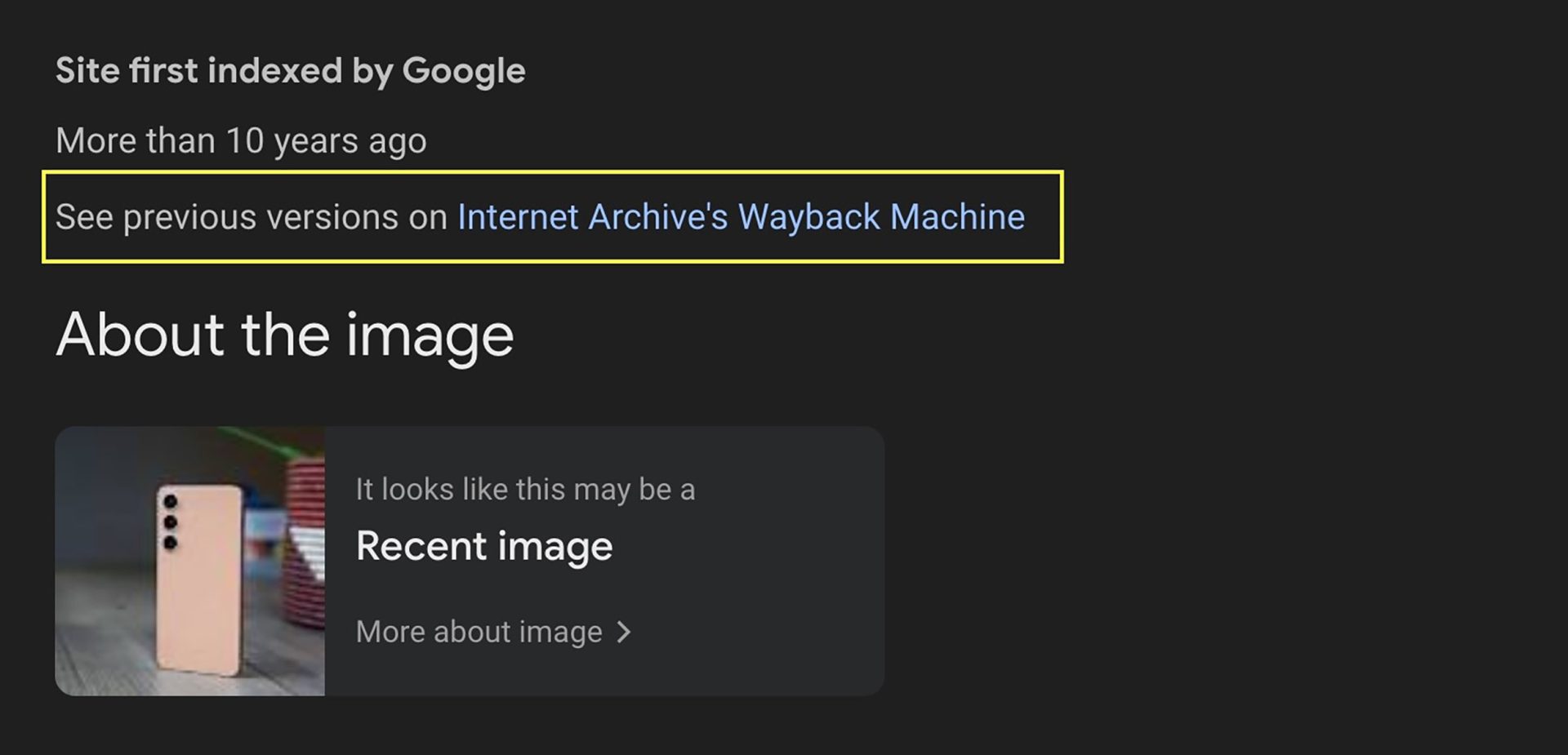Image resolution: width=1568 pixels, height=755 pixels.
Task: Click the word image in the About heading
Action: (430, 336)
